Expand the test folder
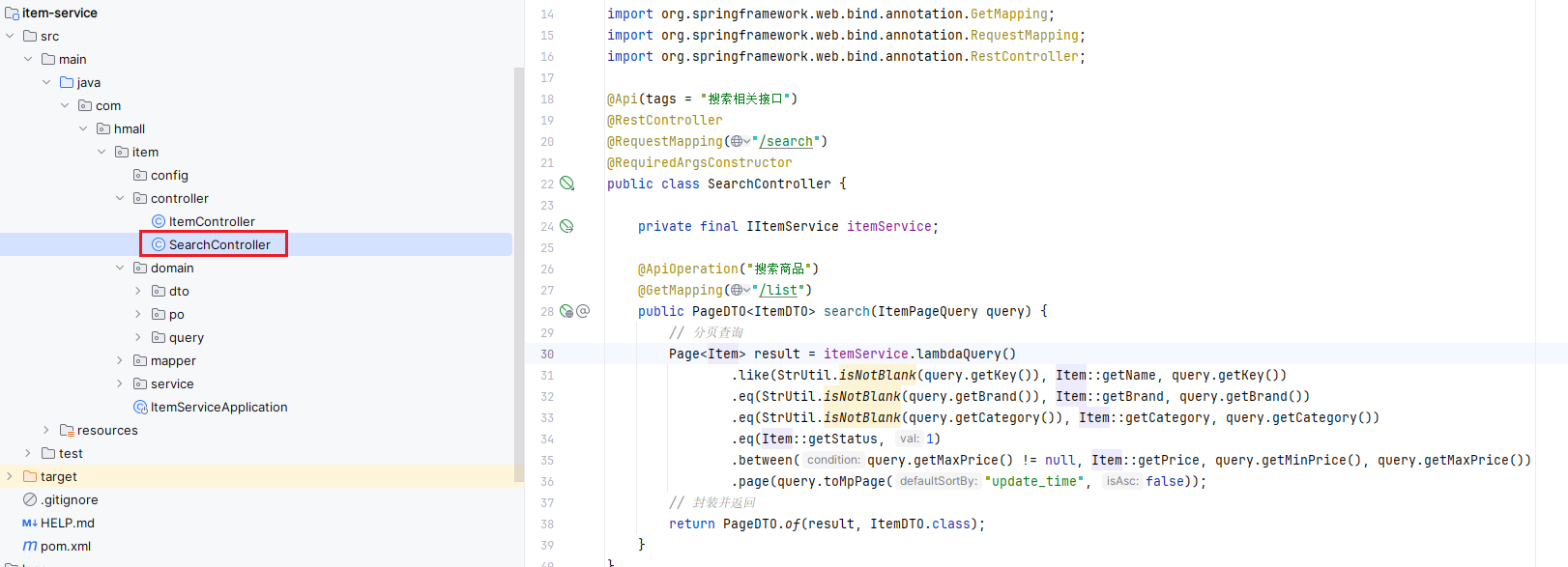Image resolution: width=1568 pixels, height=567 pixels. coord(28,453)
